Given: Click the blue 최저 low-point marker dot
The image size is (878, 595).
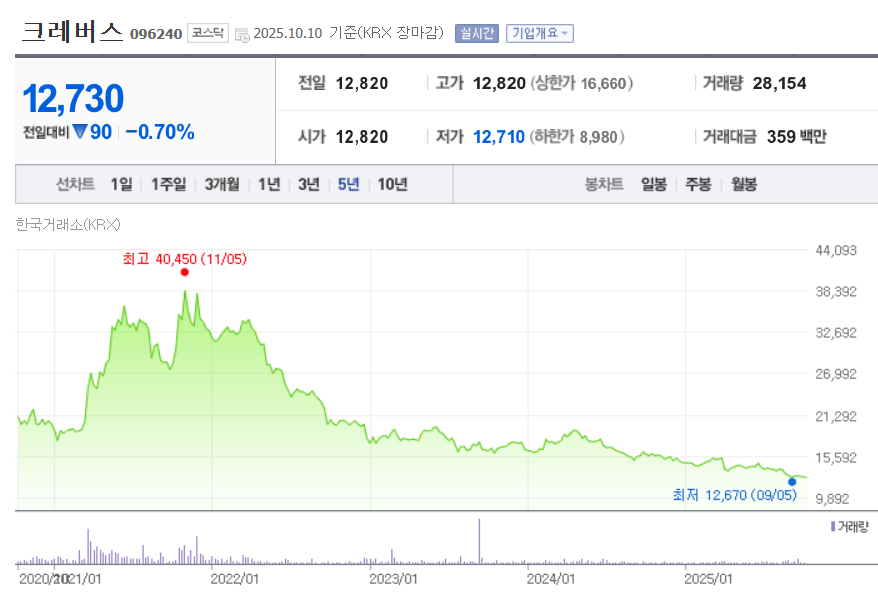Looking at the screenshot, I should click(x=792, y=482).
